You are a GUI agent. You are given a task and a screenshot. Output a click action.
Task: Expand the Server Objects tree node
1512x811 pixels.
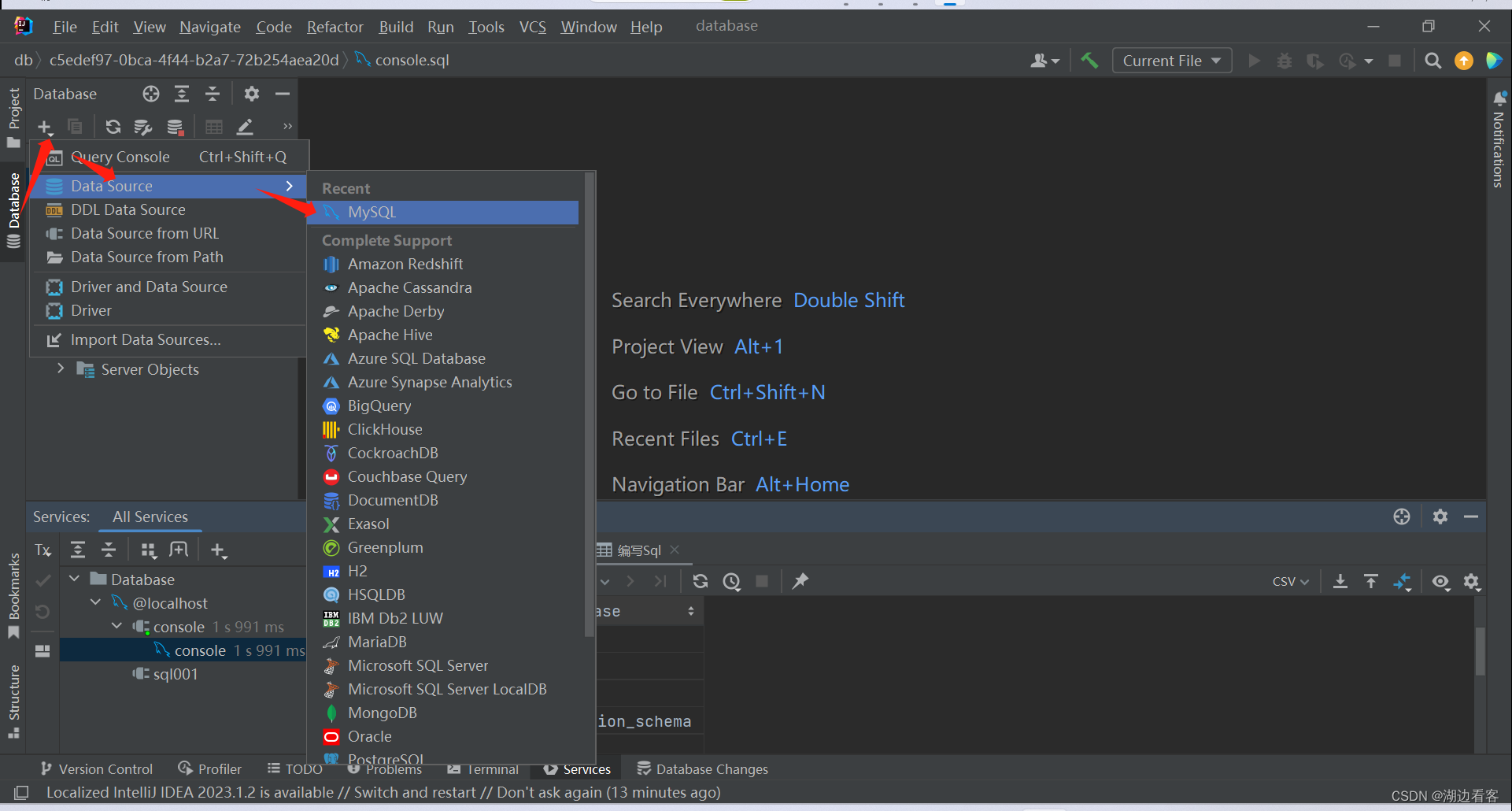(x=61, y=368)
